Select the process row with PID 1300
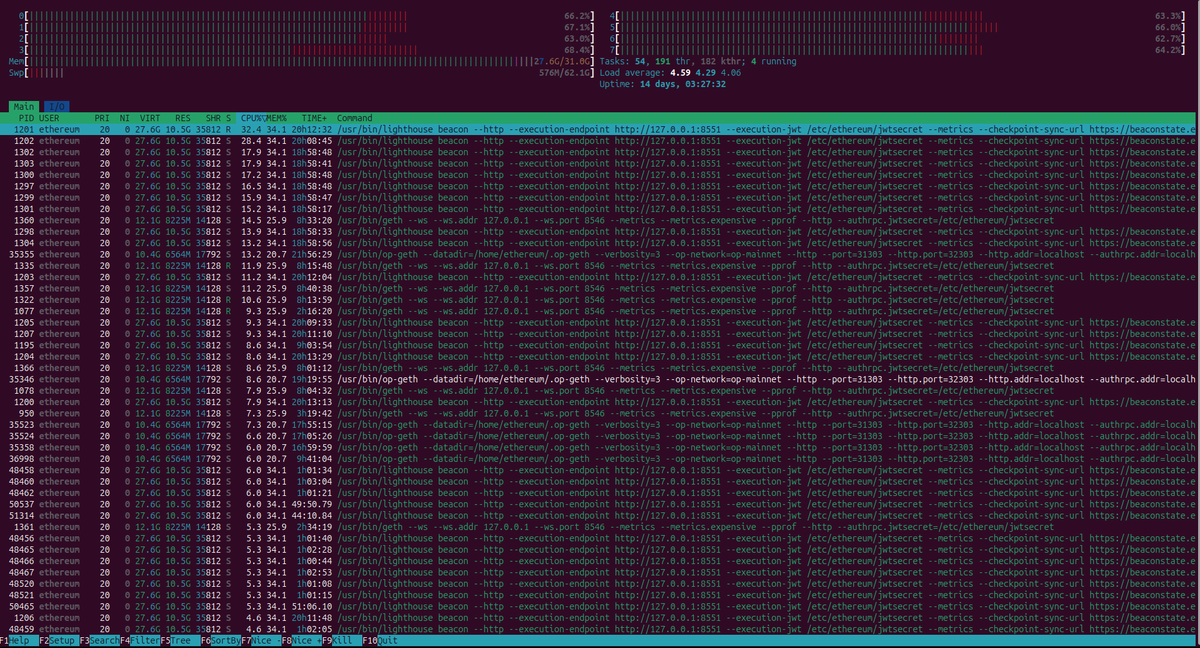1200x648 pixels. pyautogui.click(x=600, y=173)
